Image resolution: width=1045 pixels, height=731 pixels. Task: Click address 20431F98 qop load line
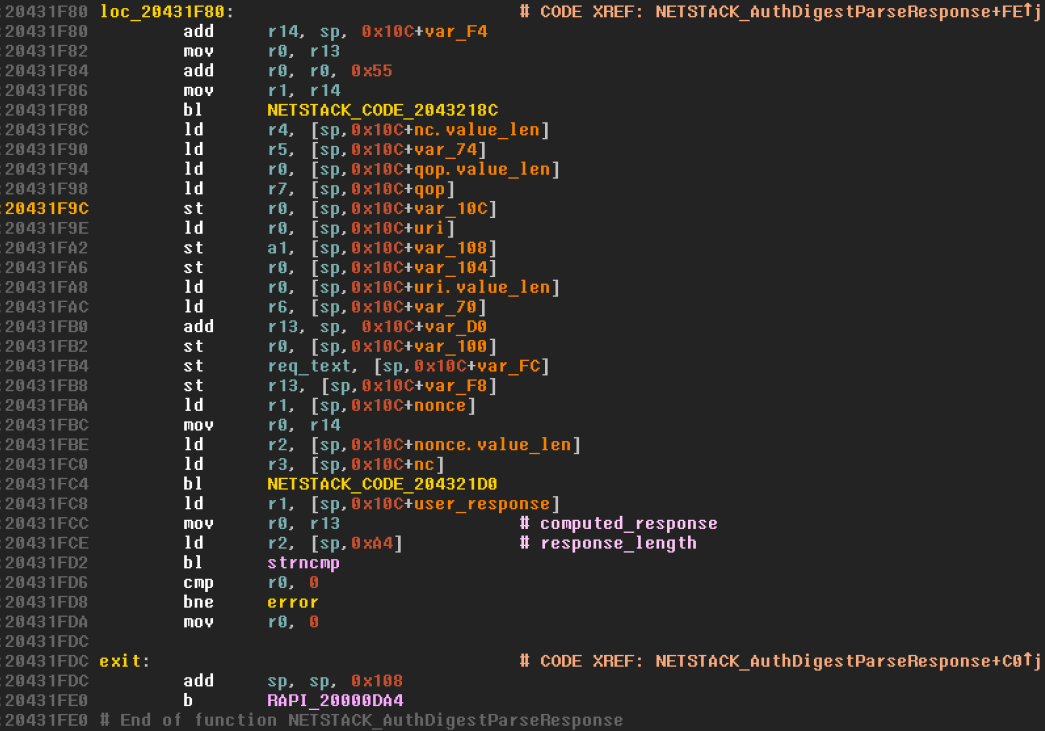(47, 189)
